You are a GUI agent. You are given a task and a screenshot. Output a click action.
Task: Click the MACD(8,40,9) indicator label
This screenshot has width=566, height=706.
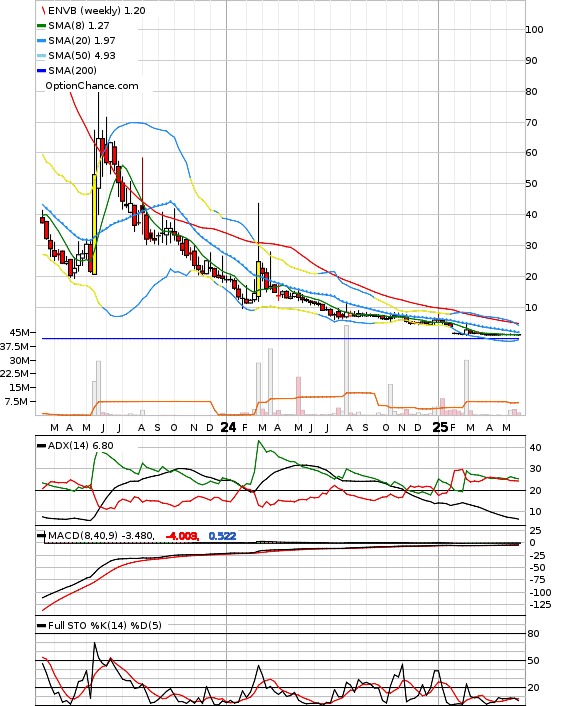(x=101, y=535)
